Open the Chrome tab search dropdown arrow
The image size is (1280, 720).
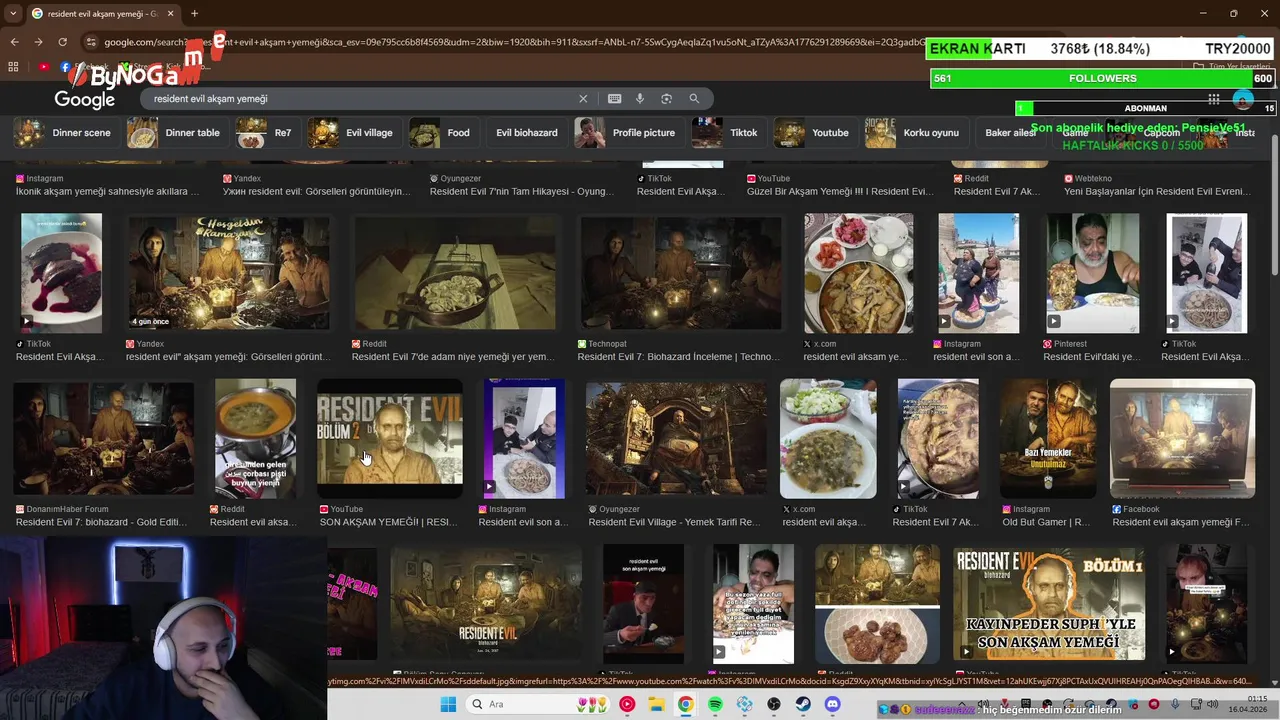click(13, 13)
